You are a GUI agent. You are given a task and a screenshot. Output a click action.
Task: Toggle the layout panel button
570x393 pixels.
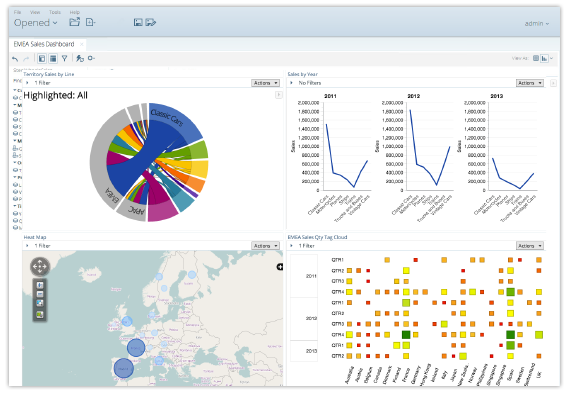tap(53, 58)
